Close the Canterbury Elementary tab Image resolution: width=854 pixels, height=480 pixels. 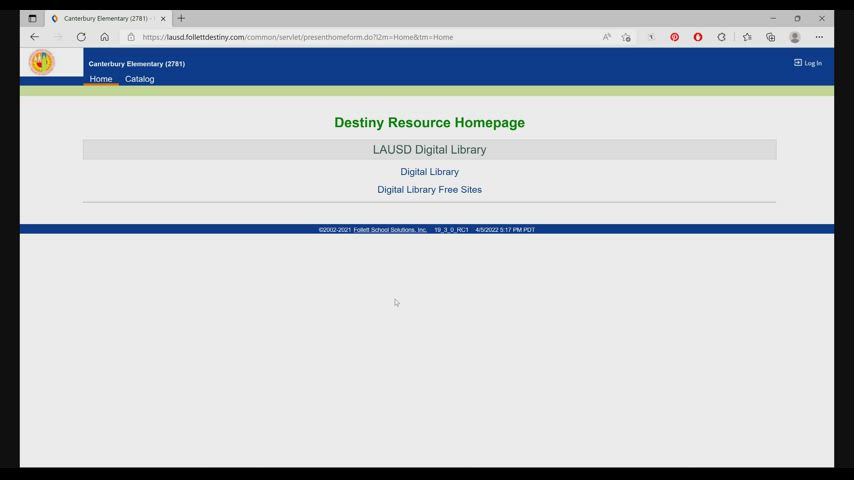(163, 19)
